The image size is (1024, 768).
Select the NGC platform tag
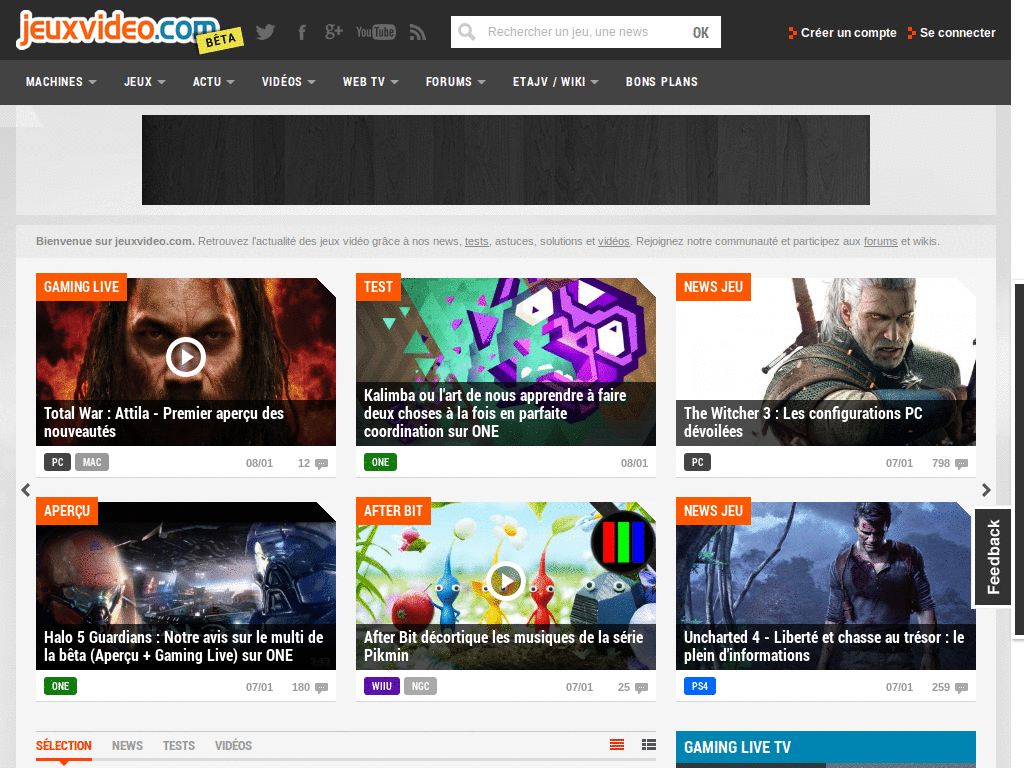421,686
